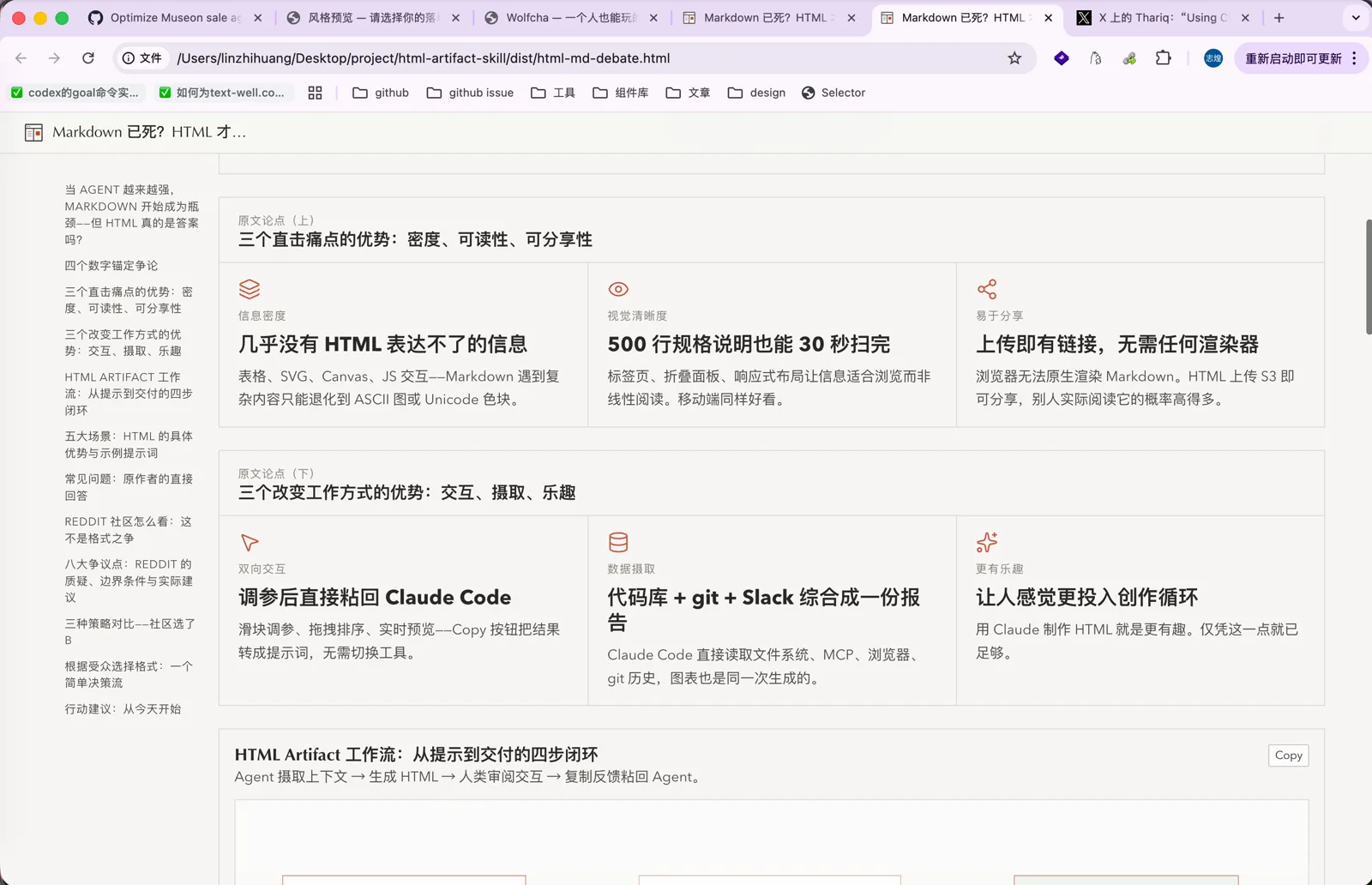Click heading 几乎没有 HTML 表达不了的信息

coord(382,344)
